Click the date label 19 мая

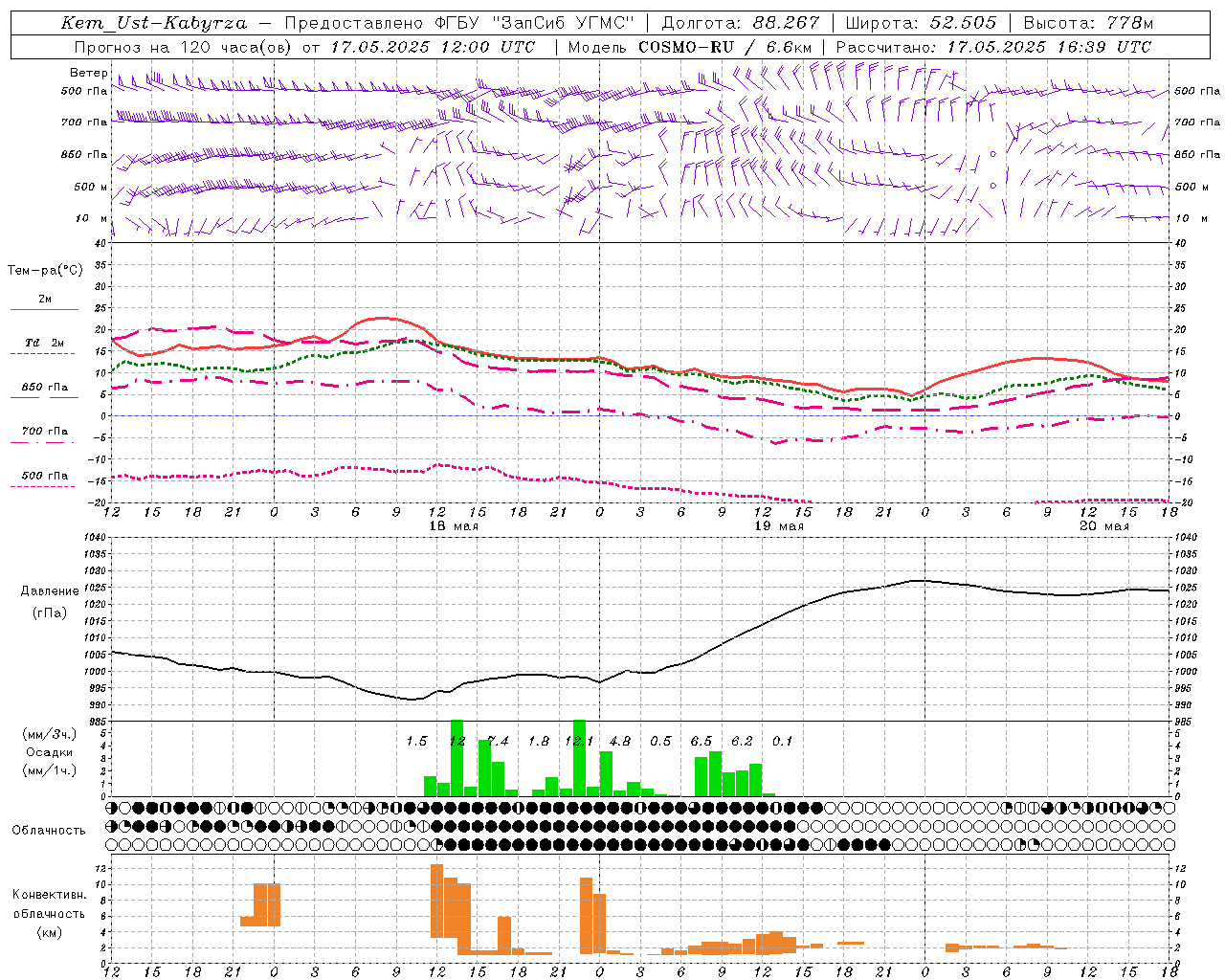pos(779,526)
